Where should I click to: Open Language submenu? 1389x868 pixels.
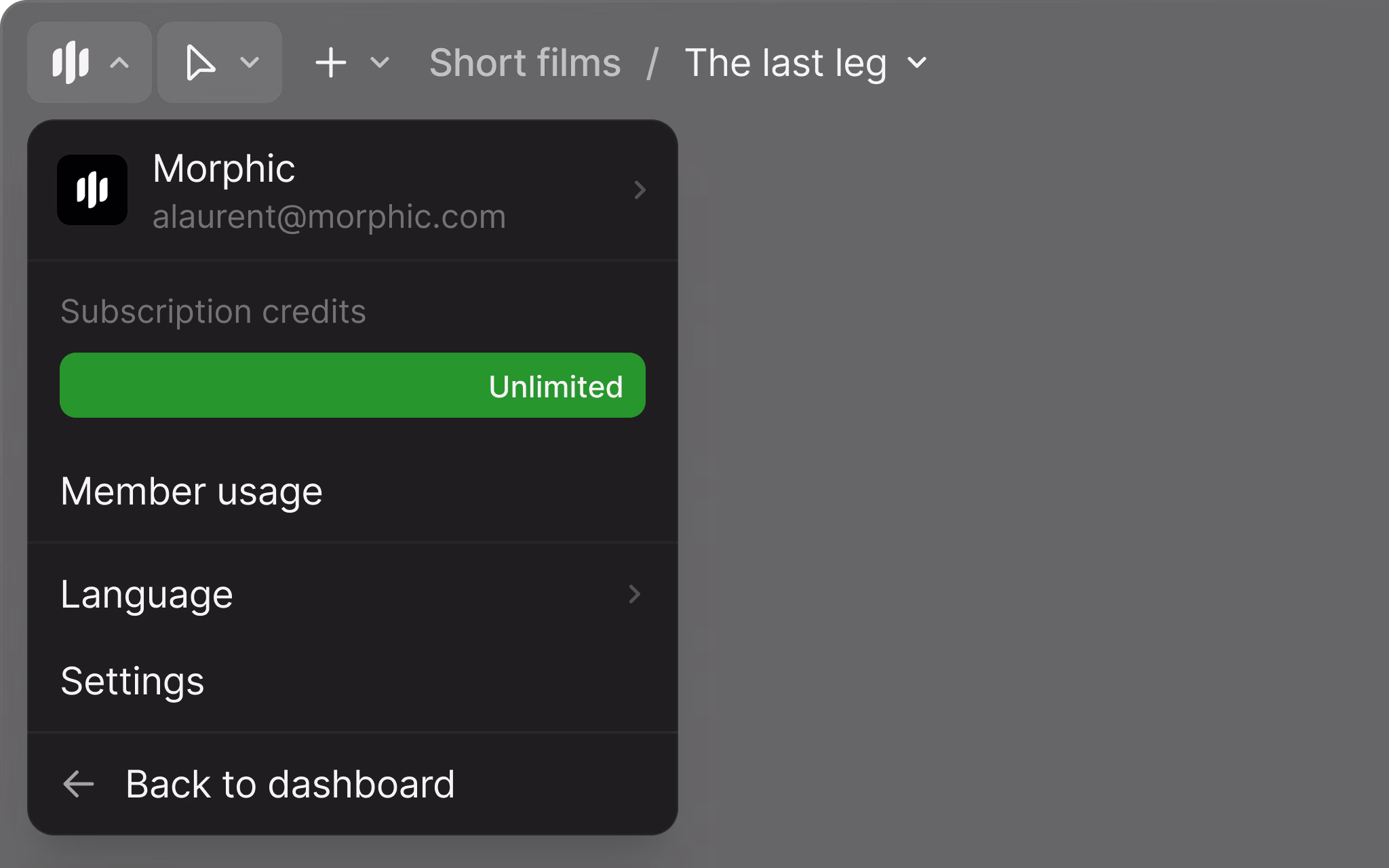[x=353, y=594]
